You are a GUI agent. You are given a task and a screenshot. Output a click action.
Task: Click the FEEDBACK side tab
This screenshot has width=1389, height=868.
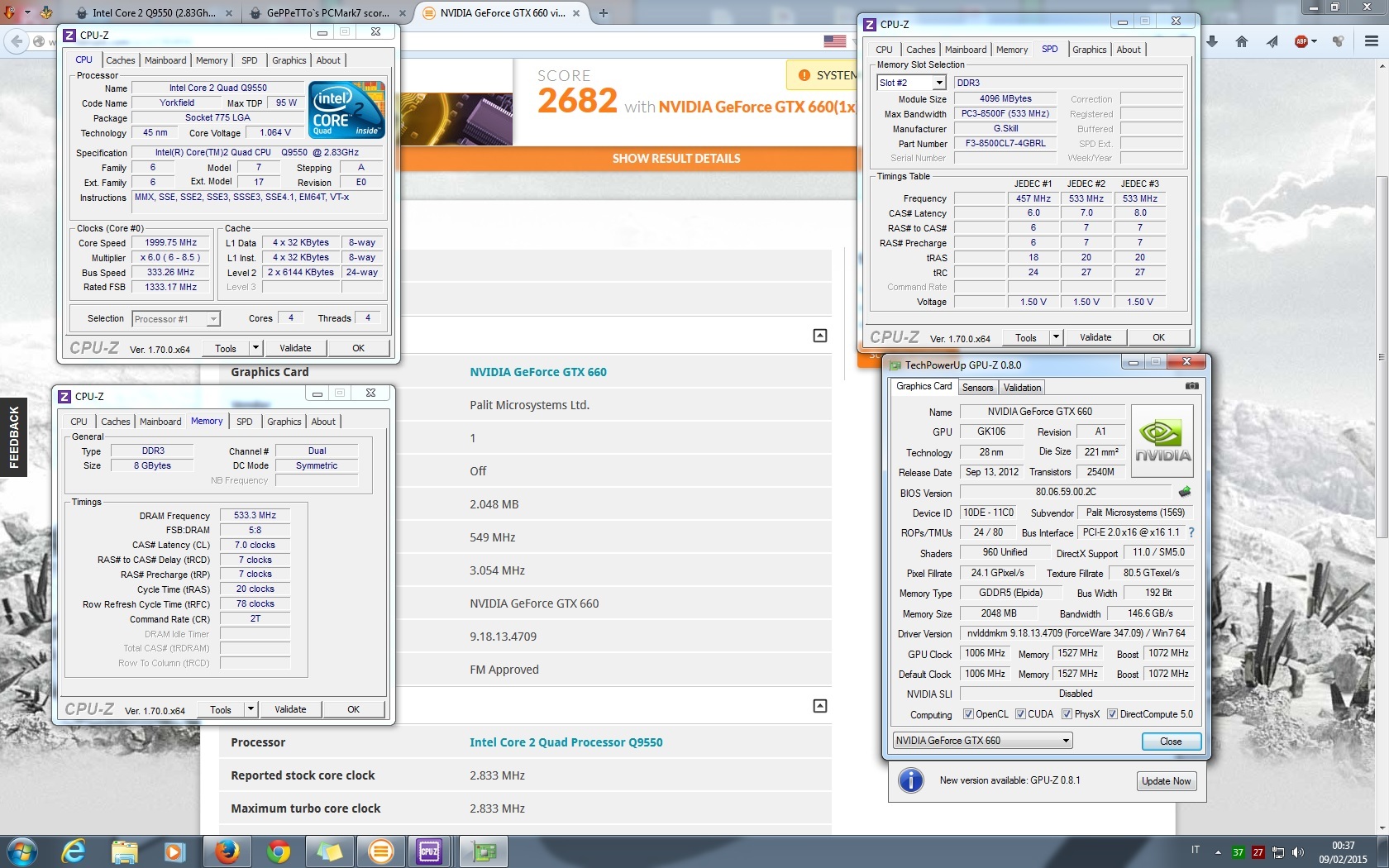coord(13,437)
